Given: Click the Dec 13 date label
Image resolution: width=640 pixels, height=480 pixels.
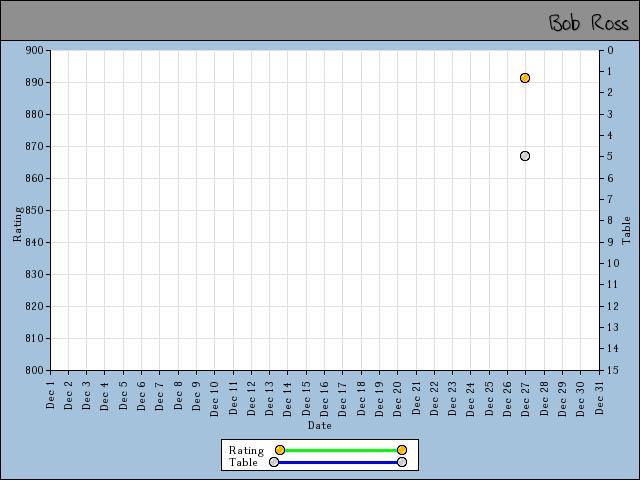Looking at the screenshot, I should point(269,398).
